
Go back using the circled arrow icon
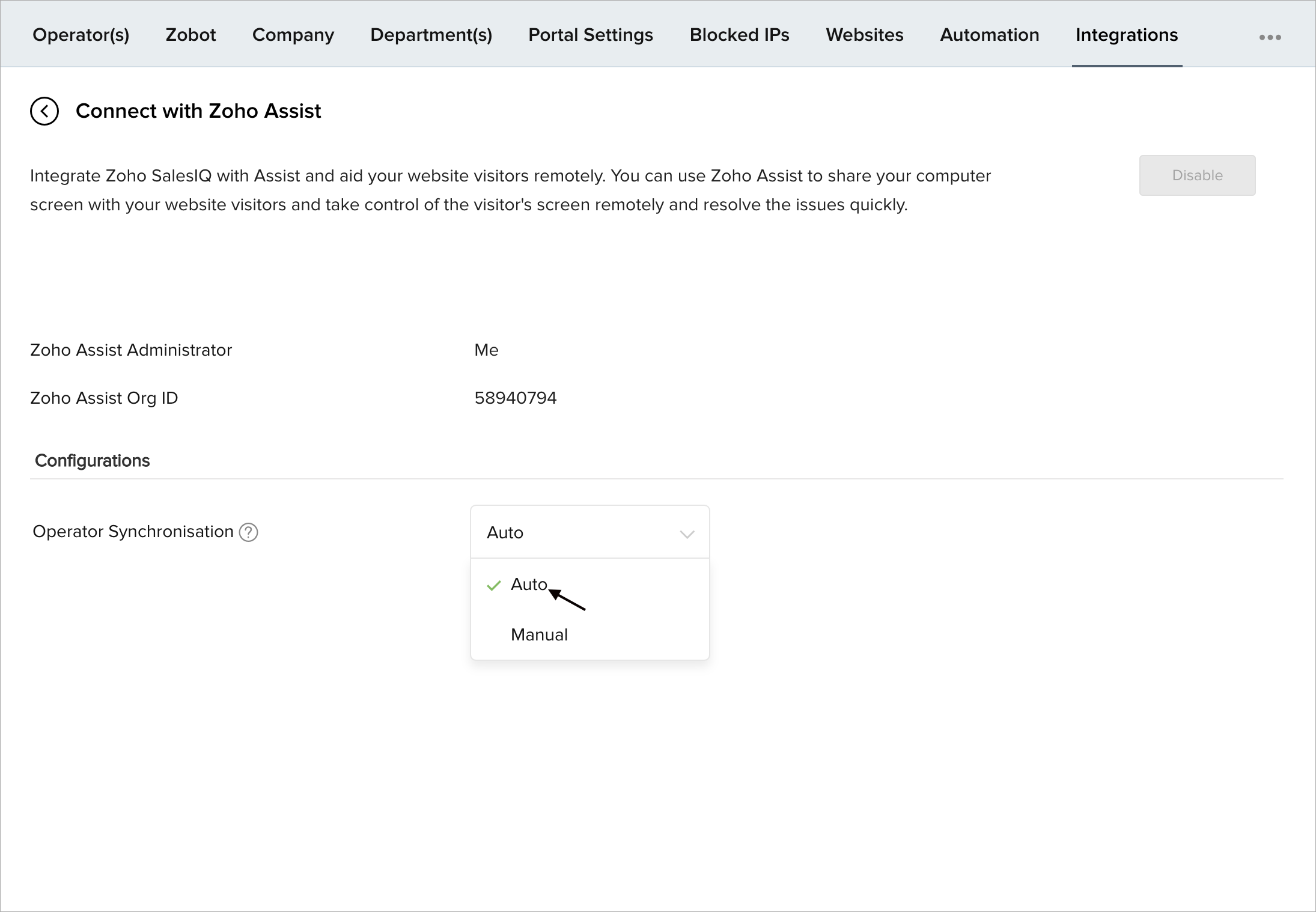coord(44,111)
